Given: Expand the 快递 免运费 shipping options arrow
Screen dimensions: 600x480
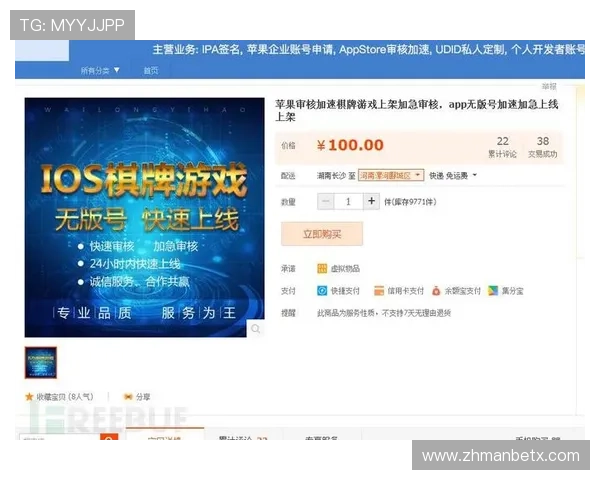Looking at the screenshot, I should 474,175.
